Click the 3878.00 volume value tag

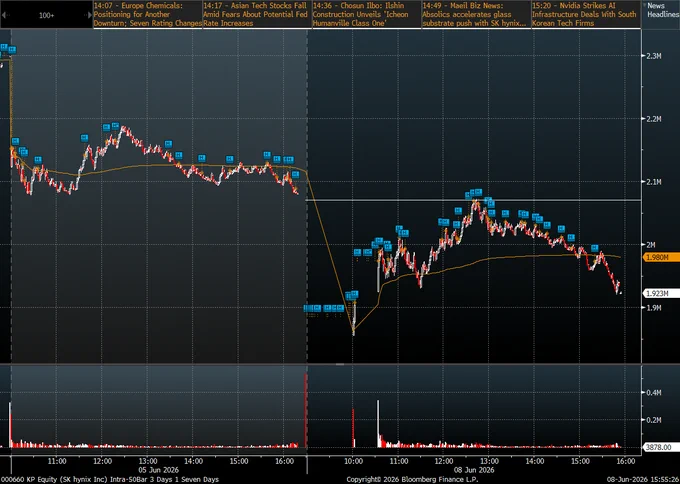[x=661, y=448]
